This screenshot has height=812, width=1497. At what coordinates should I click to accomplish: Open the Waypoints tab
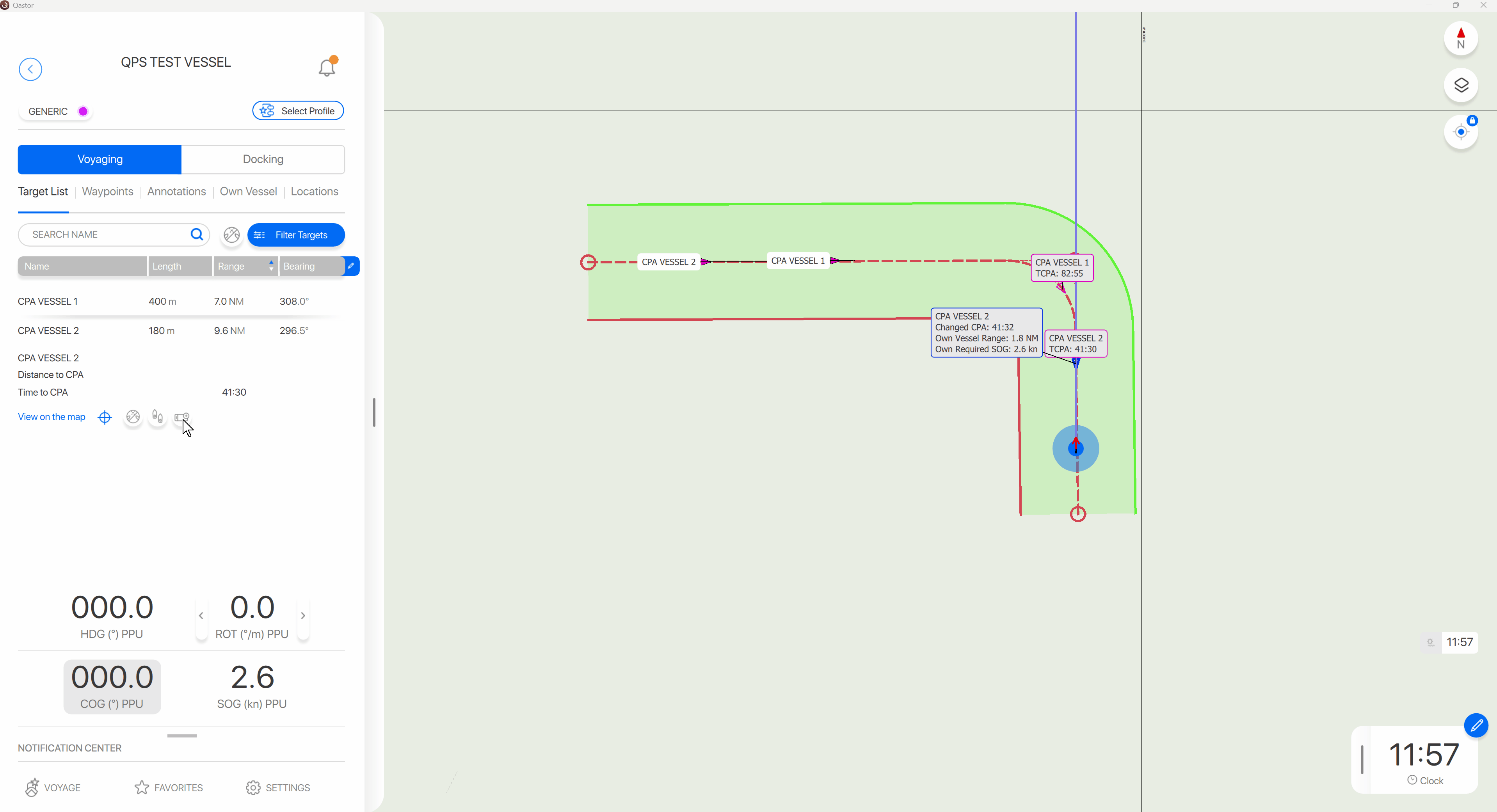[x=107, y=192]
